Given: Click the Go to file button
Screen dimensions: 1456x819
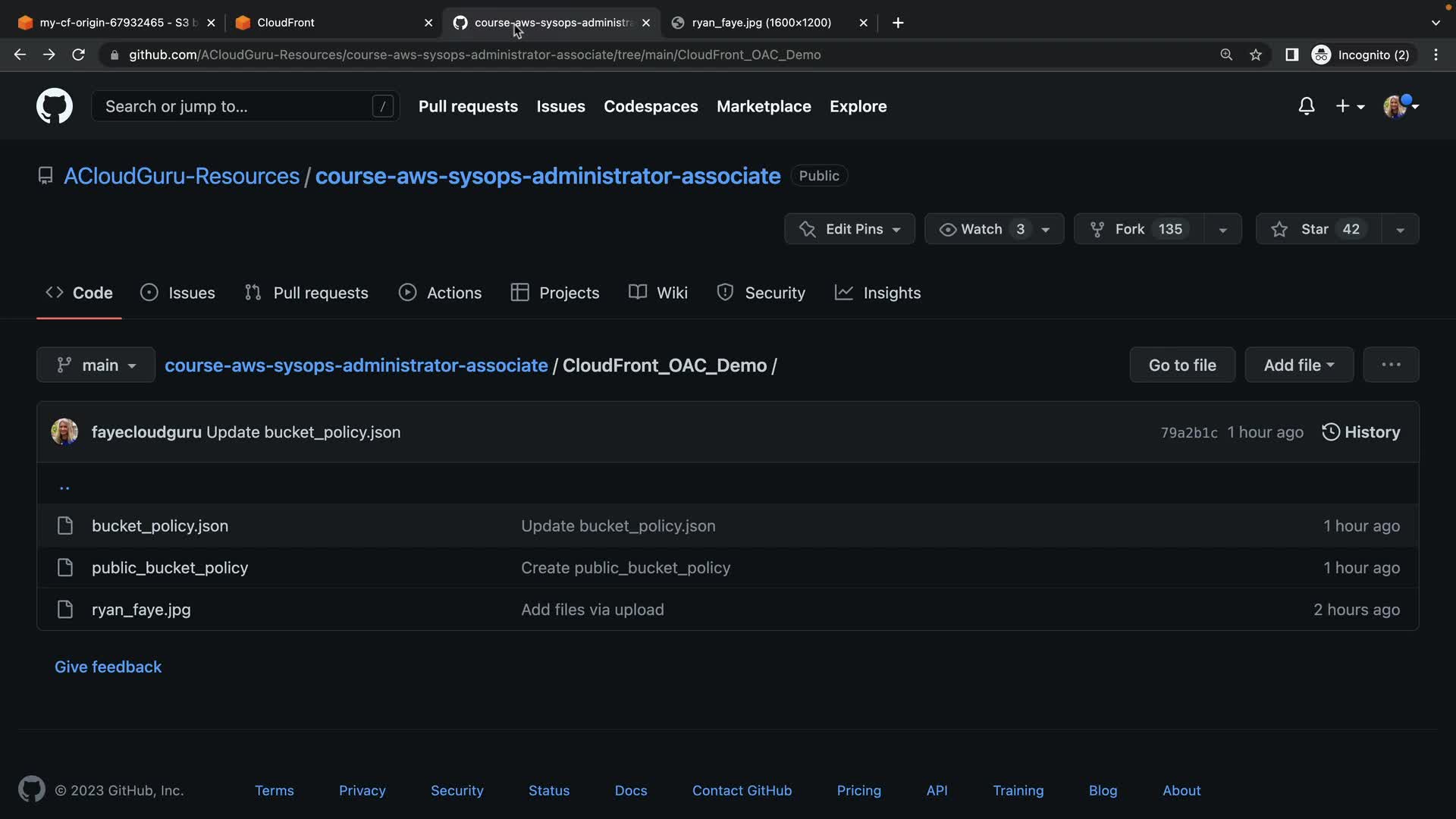Looking at the screenshot, I should pyautogui.click(x=1182, y=365).
